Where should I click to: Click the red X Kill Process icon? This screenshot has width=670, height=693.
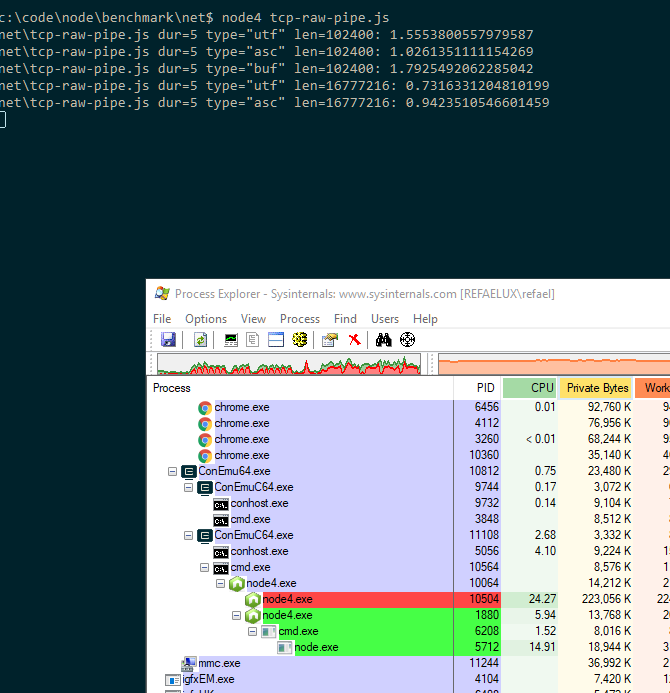click(x=354, y=340)
